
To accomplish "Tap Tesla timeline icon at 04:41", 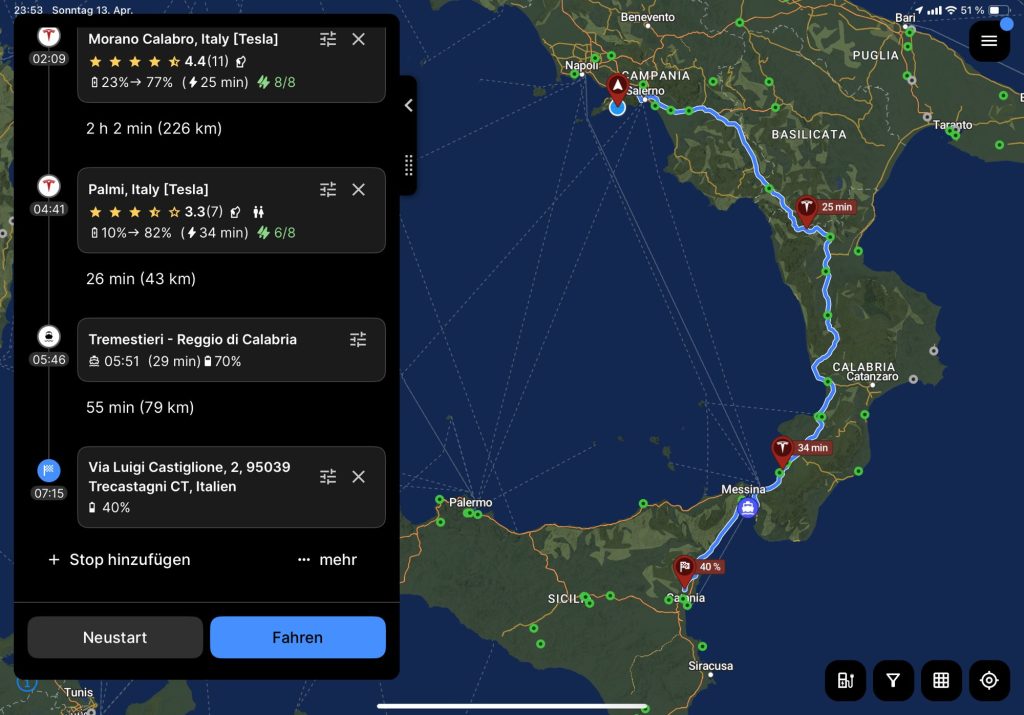I will pyautogui.click(x=48, y=186).
